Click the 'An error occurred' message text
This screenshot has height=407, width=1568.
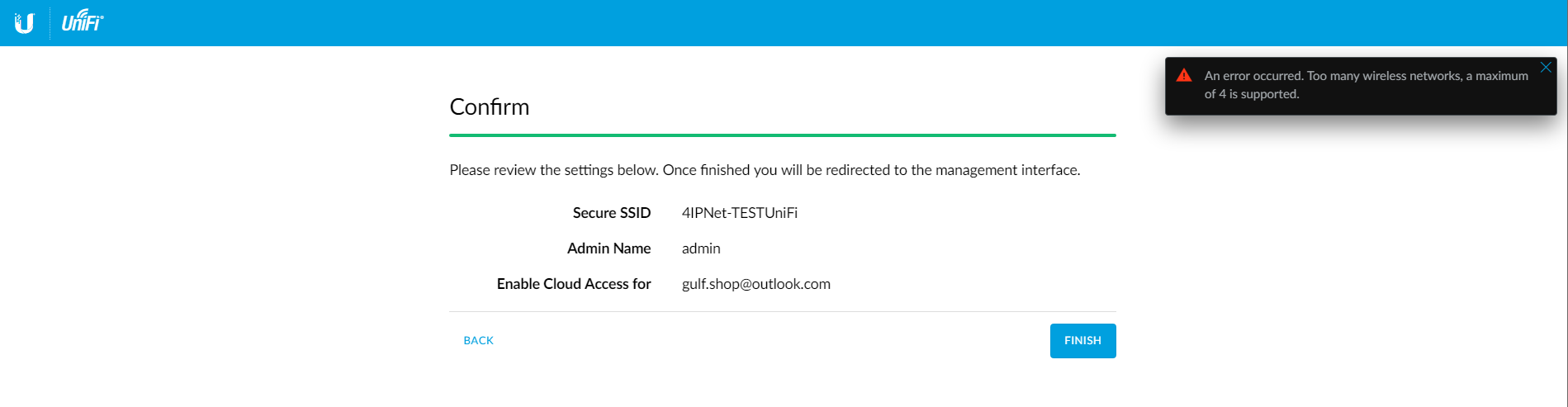tap(1253, 76)
